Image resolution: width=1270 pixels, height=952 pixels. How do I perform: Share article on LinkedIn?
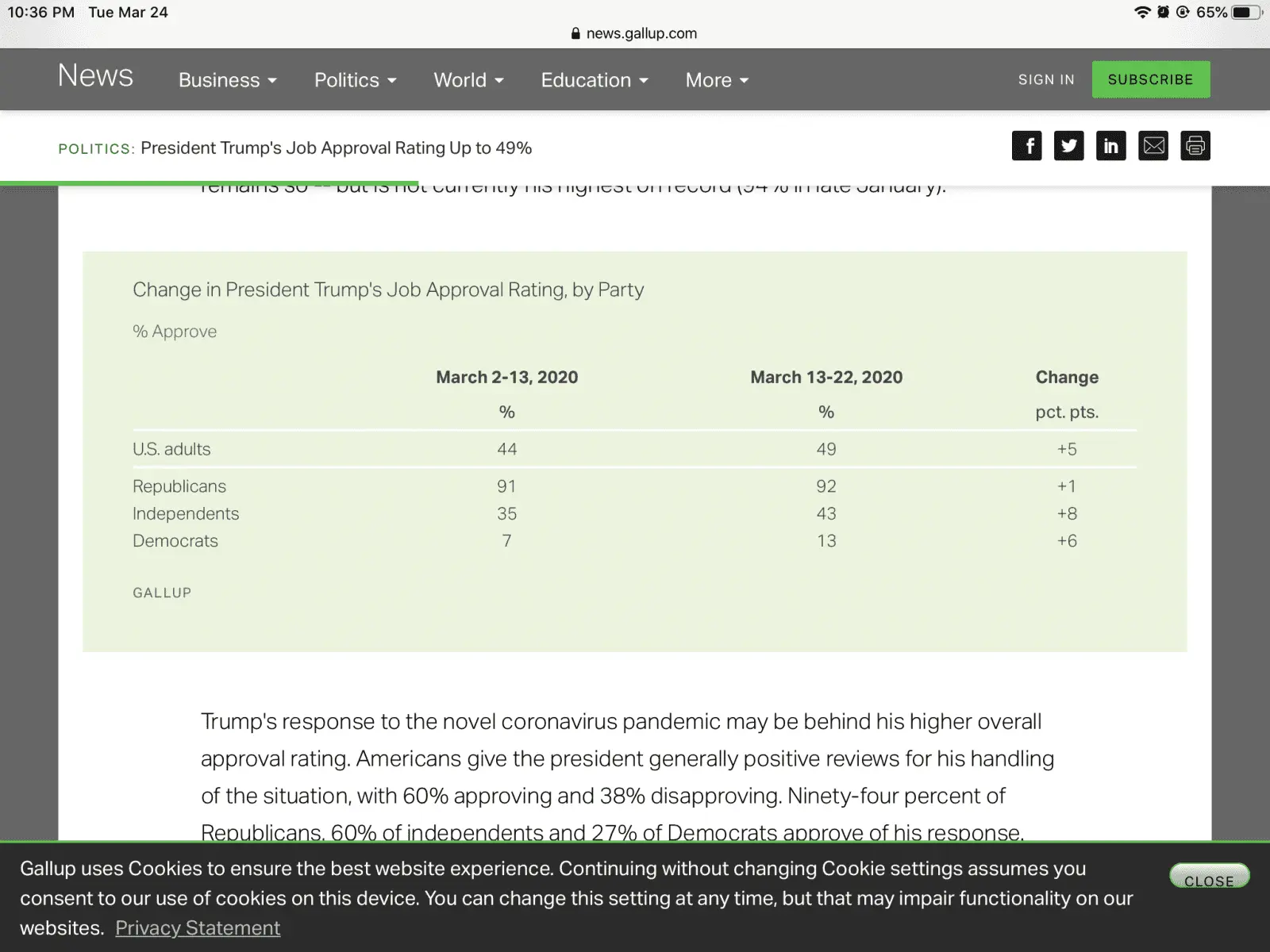(1110, 146)
